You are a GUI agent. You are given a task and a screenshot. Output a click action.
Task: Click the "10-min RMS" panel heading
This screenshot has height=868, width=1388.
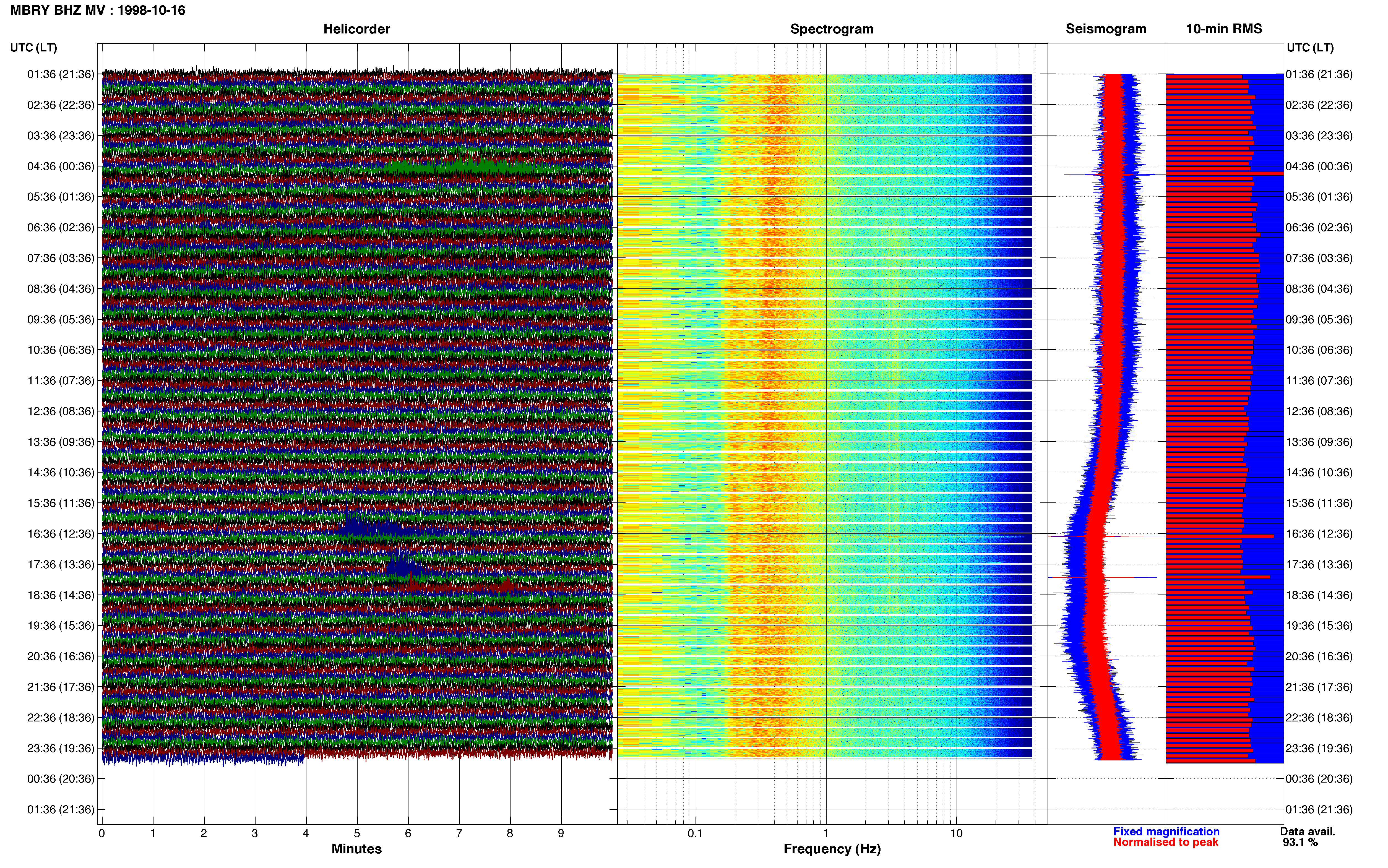click(1224, 29)
